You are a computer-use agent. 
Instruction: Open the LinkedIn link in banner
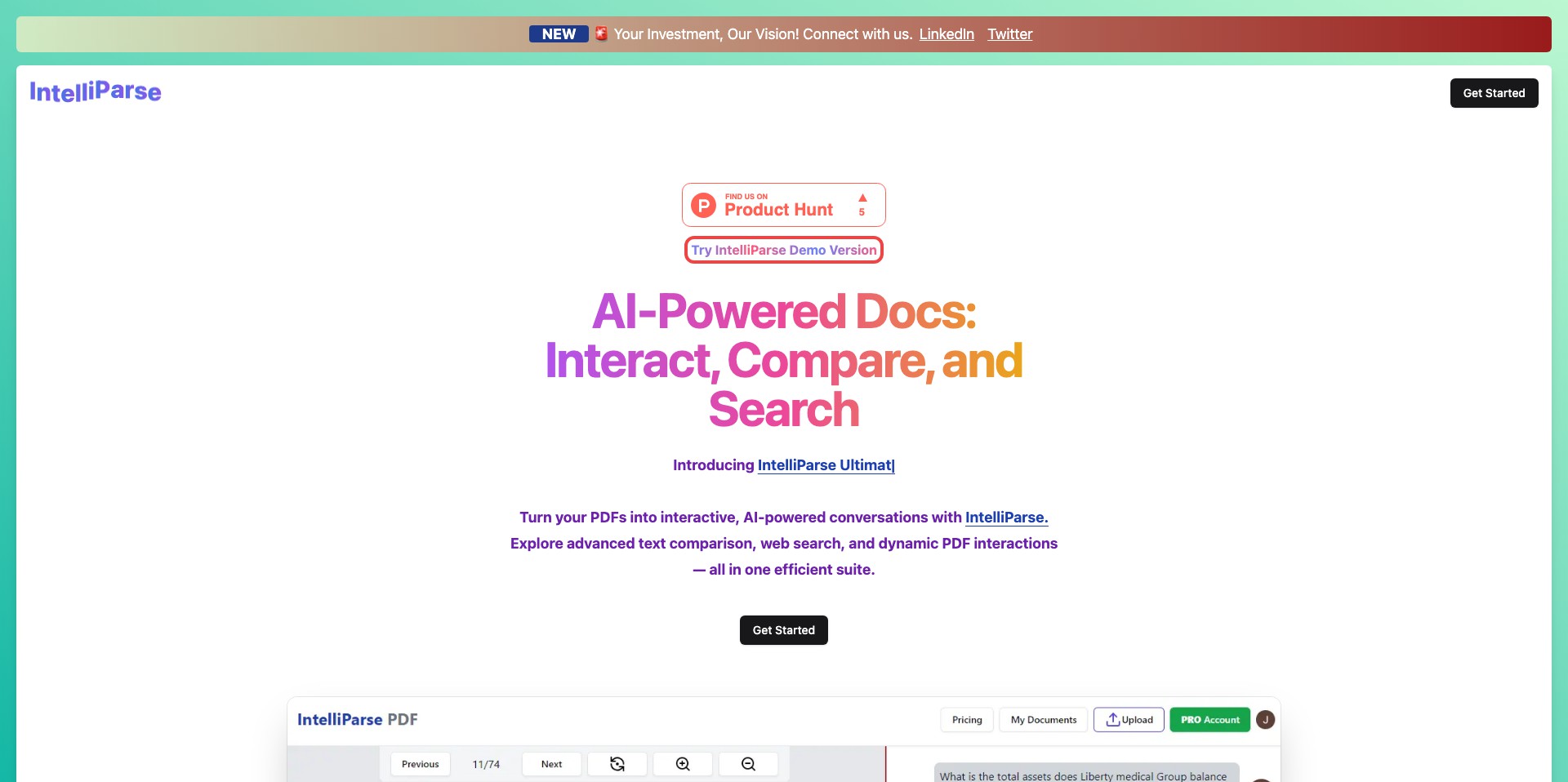[947, 34]
